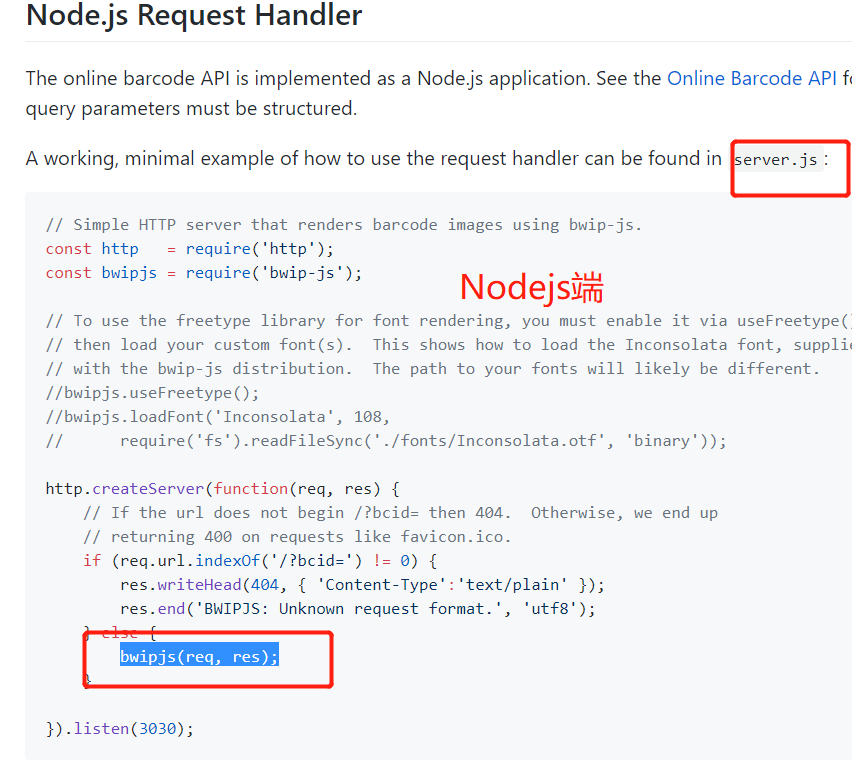Click the if req.url.indexOf condition line
This screenshot has height=781, width=852.
point(260,560)
